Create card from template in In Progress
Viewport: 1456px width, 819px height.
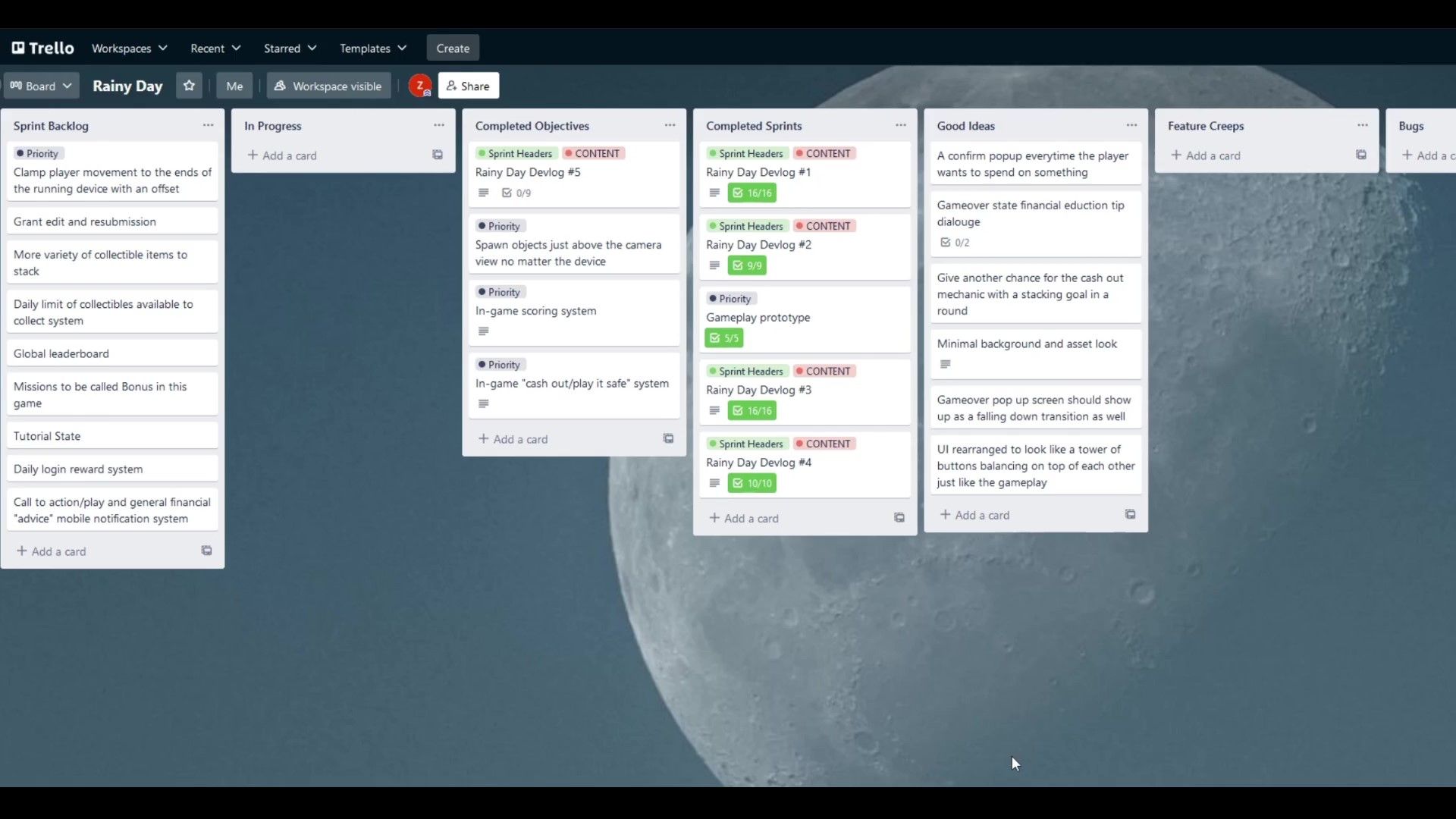(x=438, y=155)
